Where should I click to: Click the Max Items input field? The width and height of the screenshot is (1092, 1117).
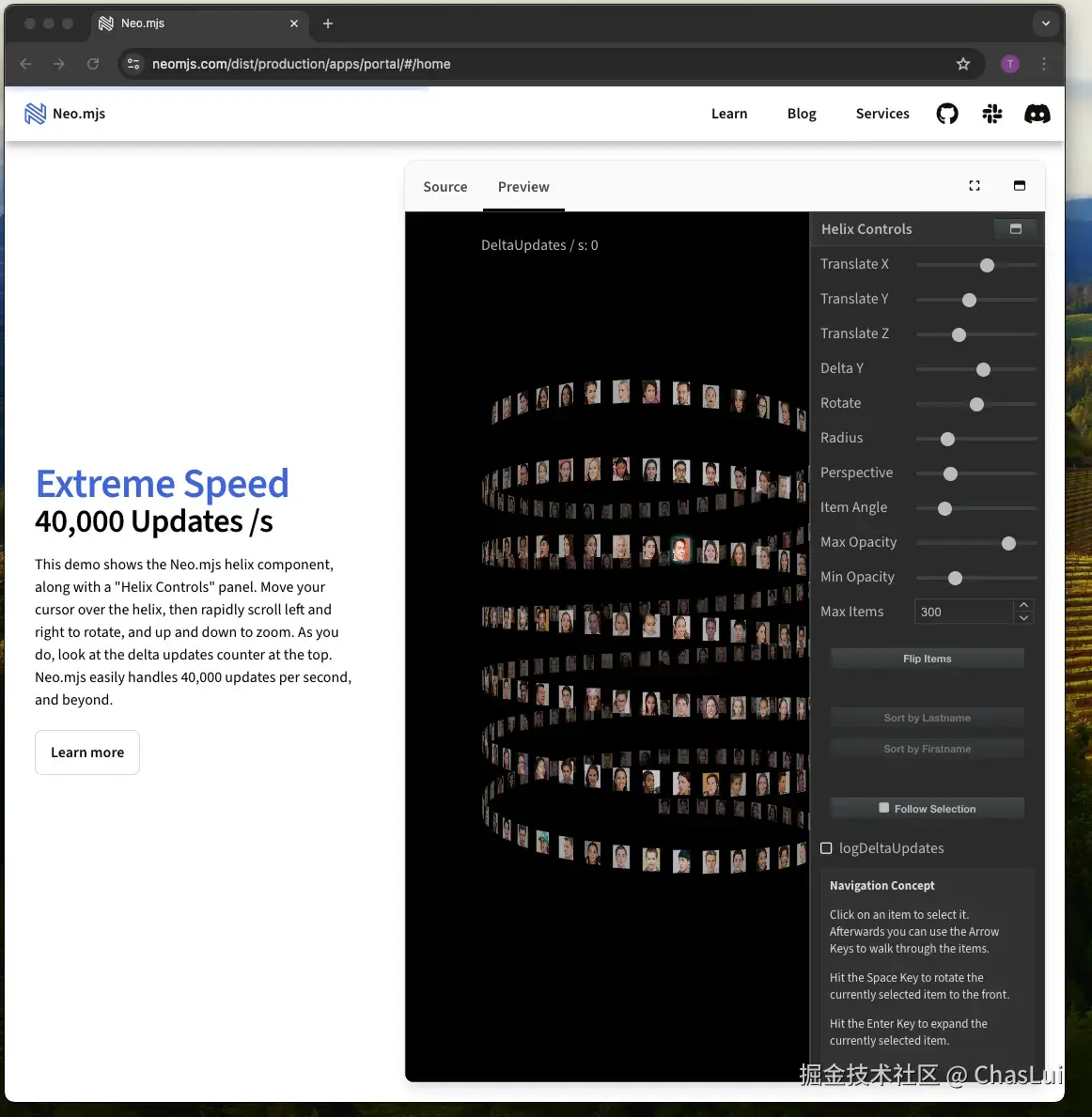[x=962, y=611]
